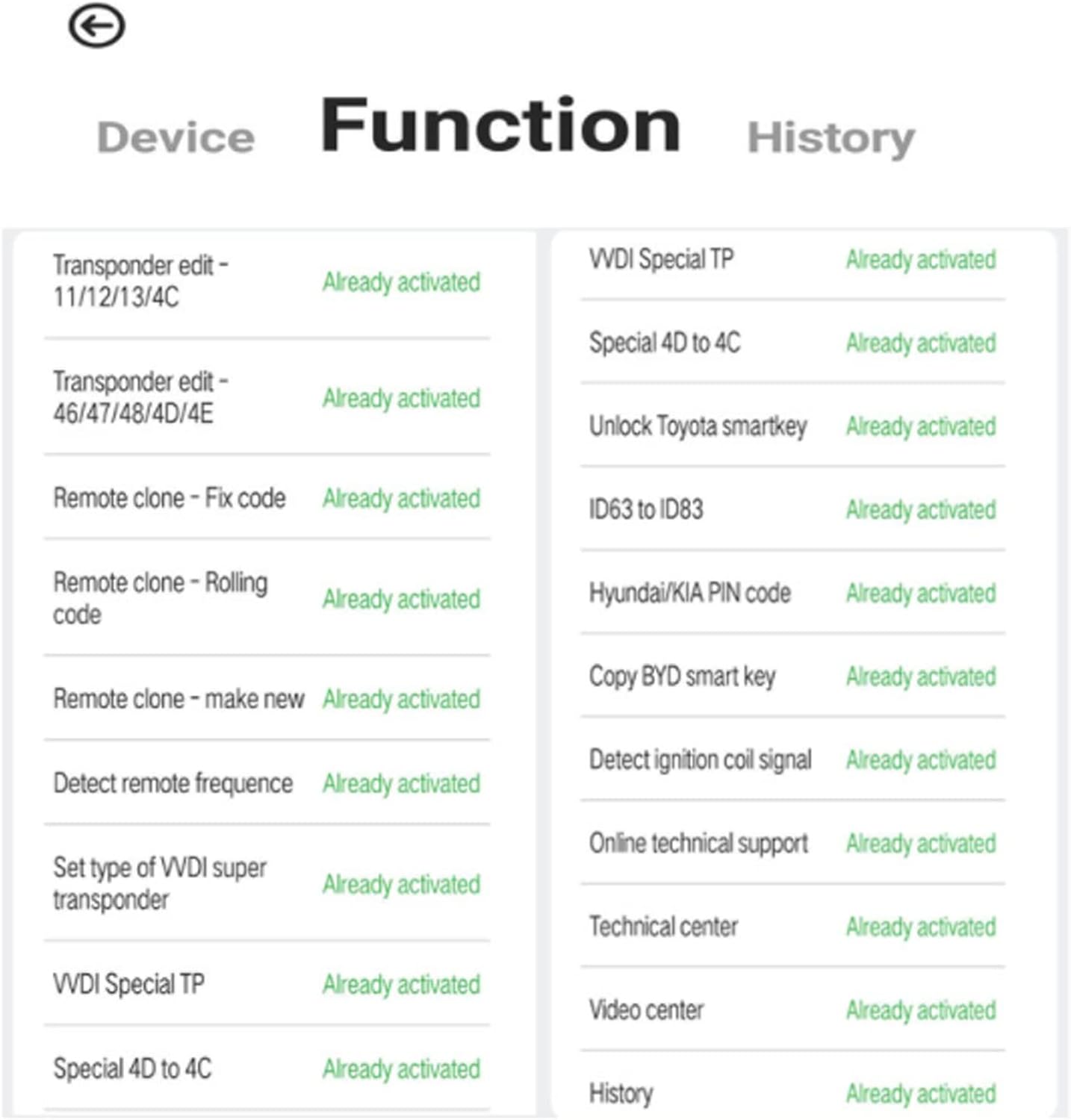The height and width of the screenshot is (1120, 1071).
Task: Choose Copy BYD smart key function
Action: tap(682, 676)
